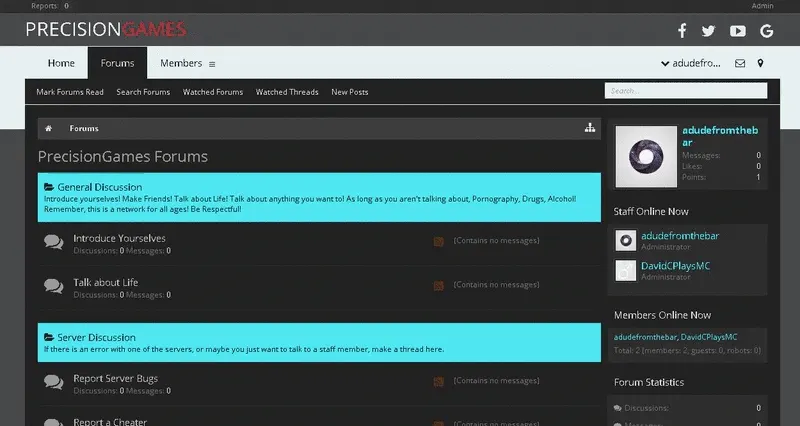
Task: Click the Forums breadcrumb link
Action: pyautogui.click(x=84, y=129)
